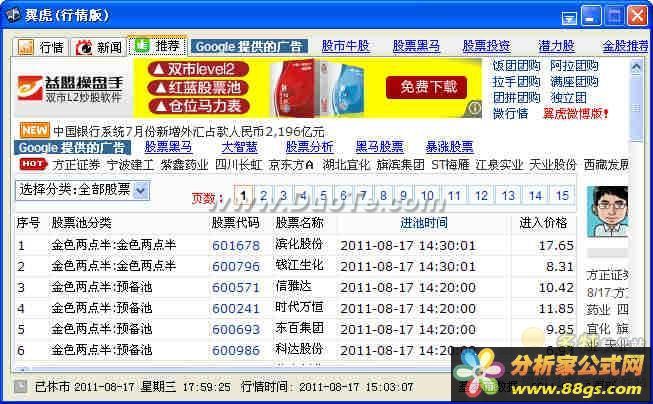Image resolution: width=653 pixels, height=404 pixels.
Task: Go to page 5
Action: [323, 195]
